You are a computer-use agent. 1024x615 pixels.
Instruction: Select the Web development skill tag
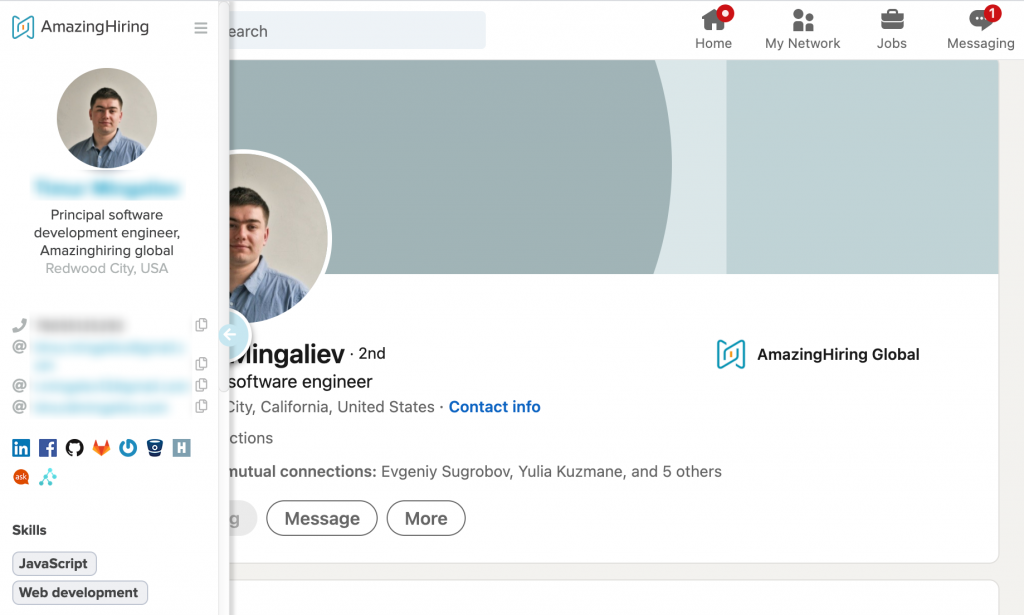pyautogui.click(x=80, y=593)
